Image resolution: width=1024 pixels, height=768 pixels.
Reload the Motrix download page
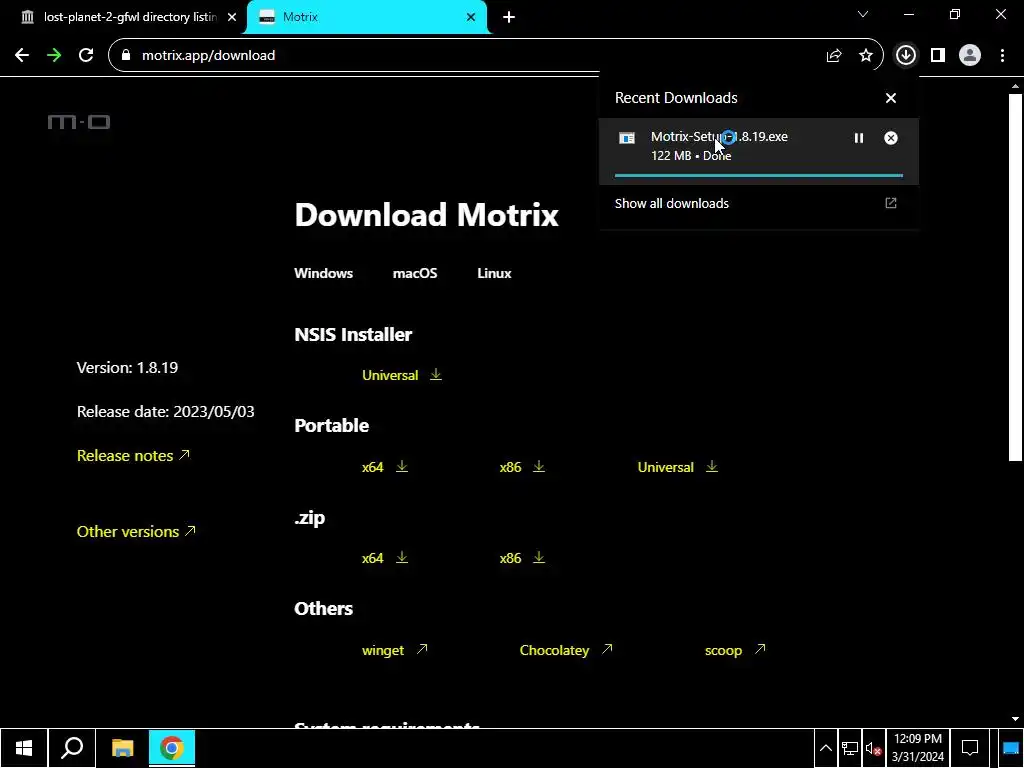(x=86, y=55)
